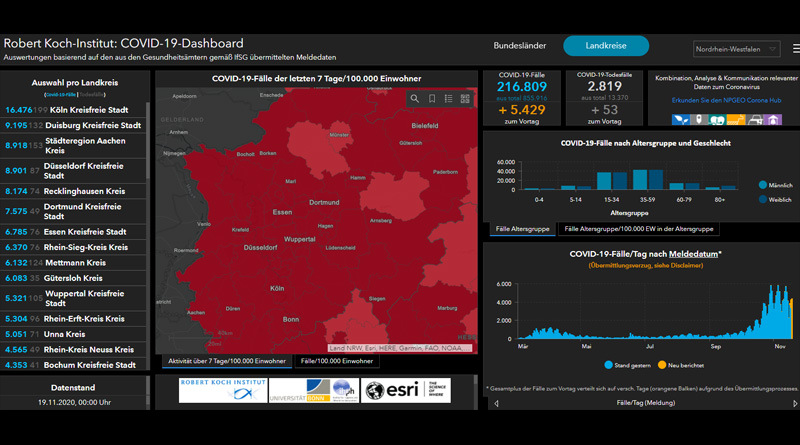Image resolution: width=800 pixels, height=445 pixels.
Task: Select Düsseldorf Kreisfreie Stadt row
Action: 73,171
